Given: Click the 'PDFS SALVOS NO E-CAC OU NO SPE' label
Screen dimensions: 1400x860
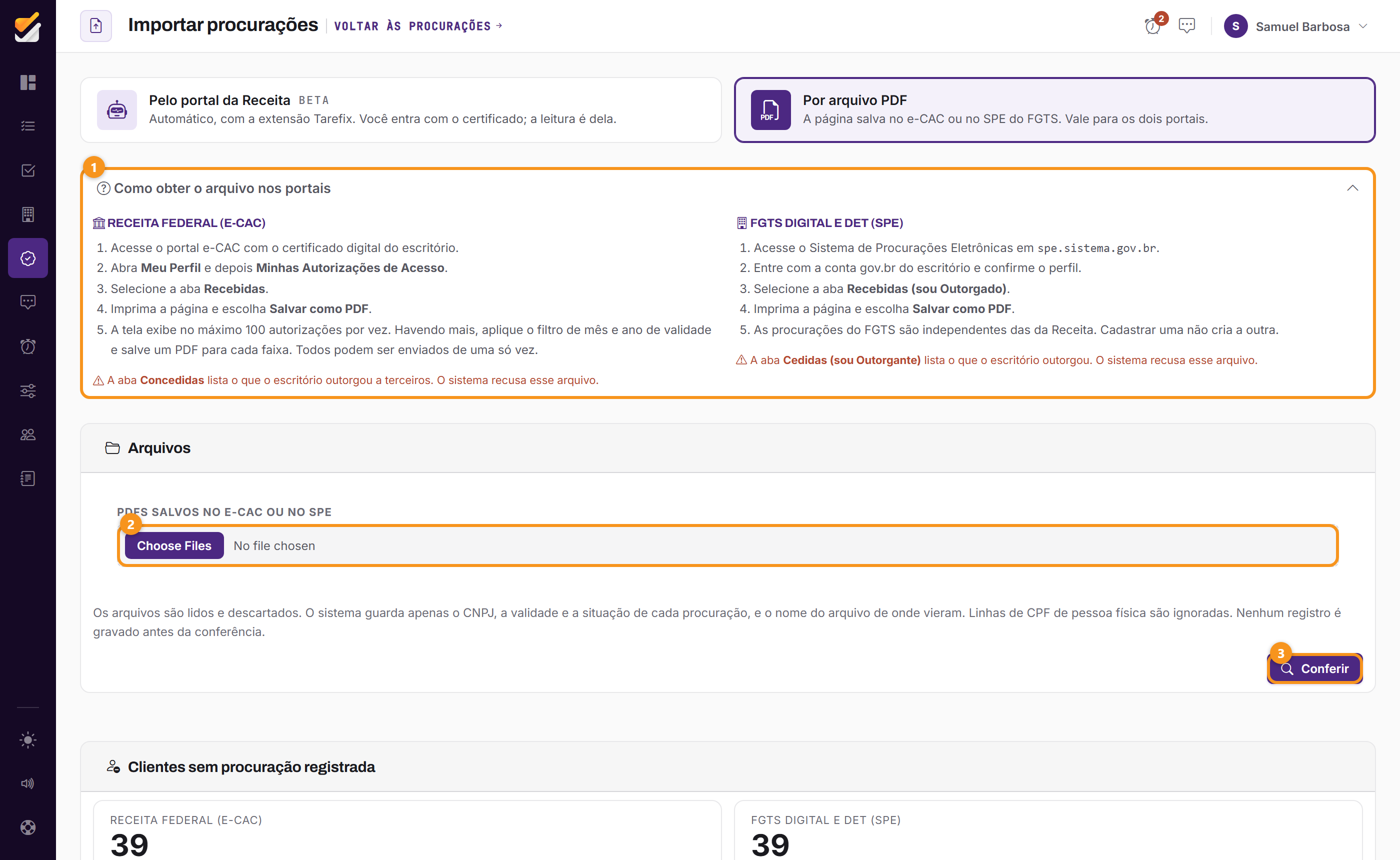Looking at the screenshot, I should pyautogui.click(x=224, y=512).
